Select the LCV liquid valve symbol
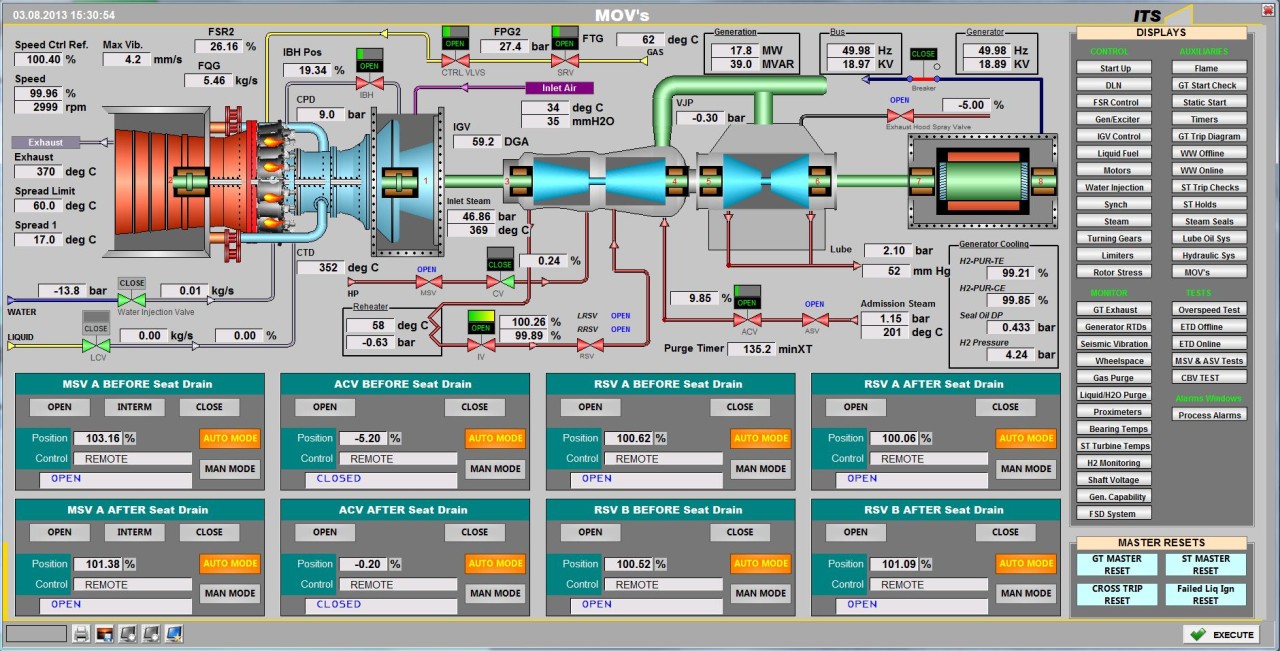1280x651 pixels. click(95, 345)
